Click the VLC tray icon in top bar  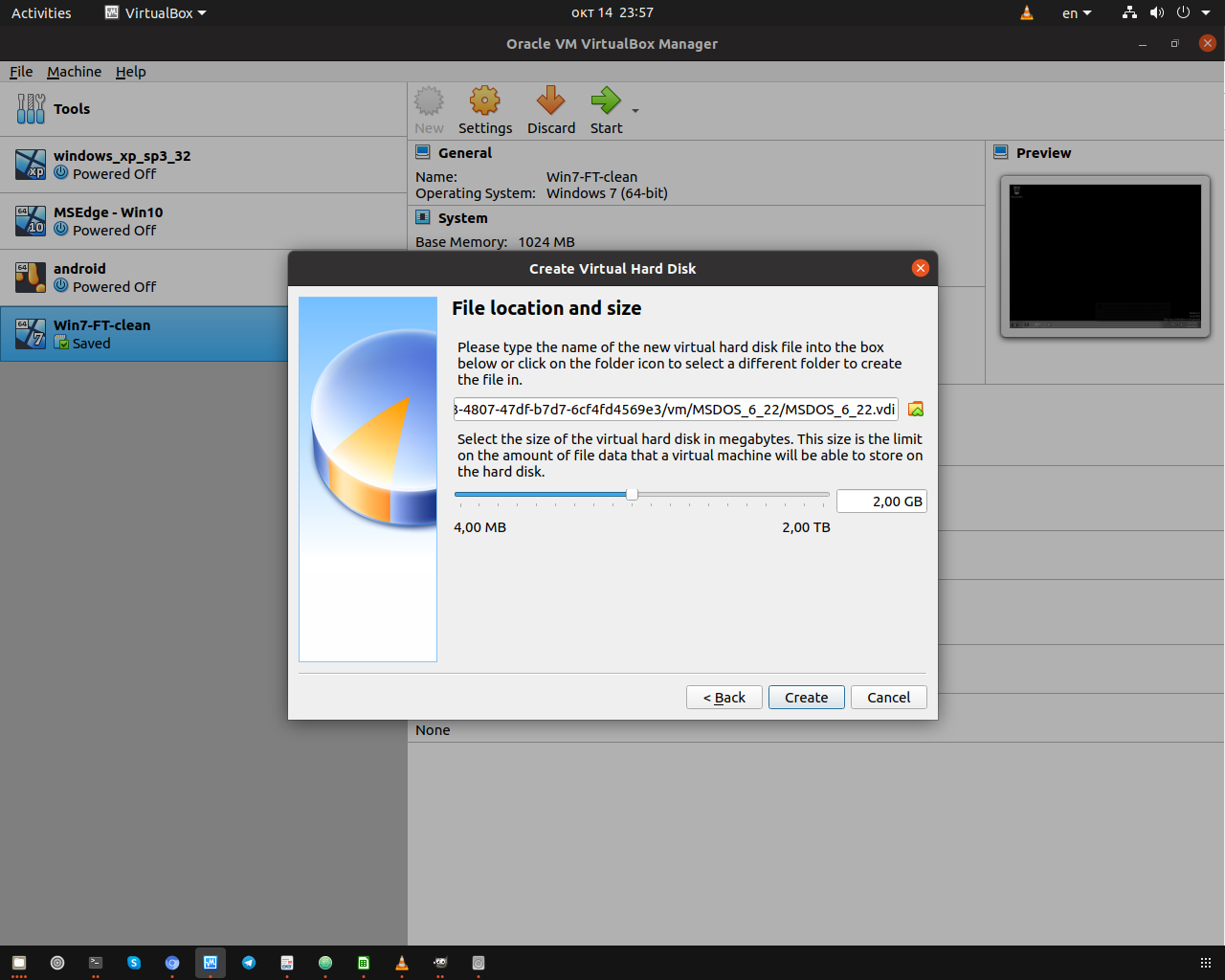(x=1027, y=12)
